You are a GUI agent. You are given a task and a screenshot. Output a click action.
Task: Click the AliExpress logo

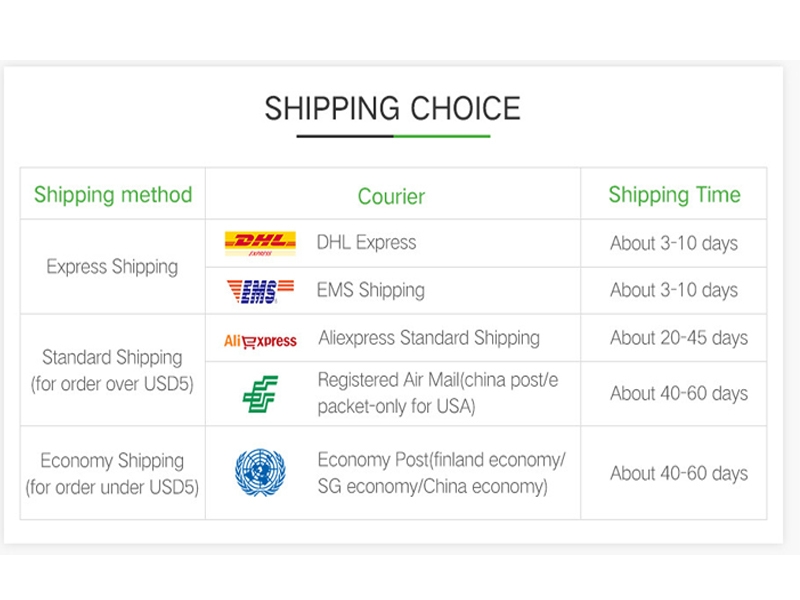tap(260, 340)
